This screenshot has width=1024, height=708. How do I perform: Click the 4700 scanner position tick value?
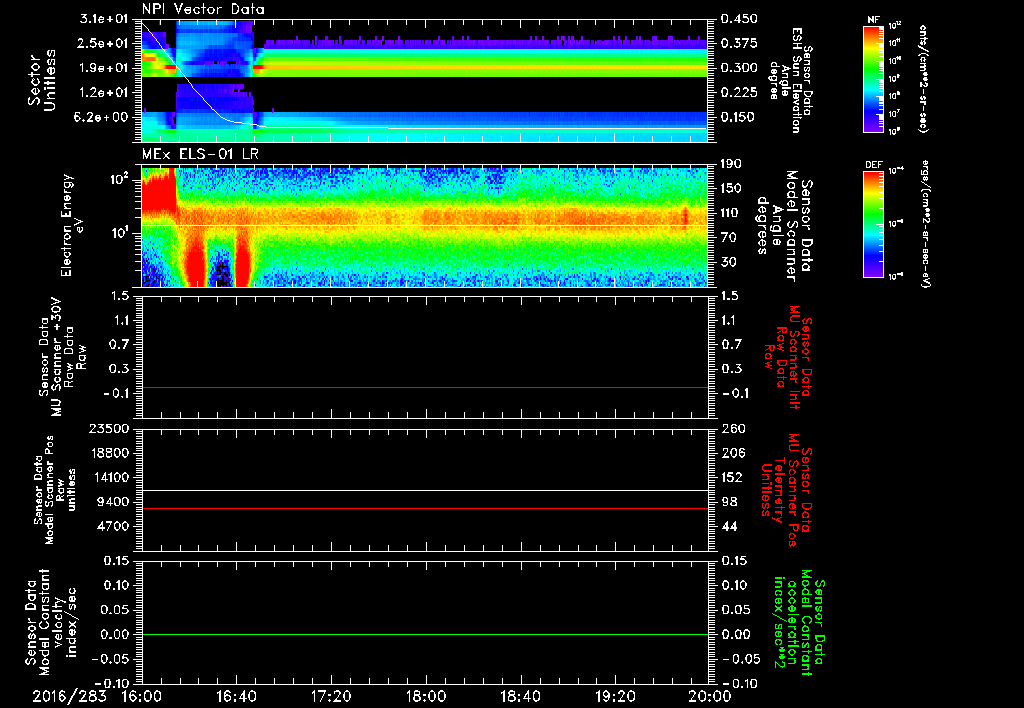(x=114, y=526)
